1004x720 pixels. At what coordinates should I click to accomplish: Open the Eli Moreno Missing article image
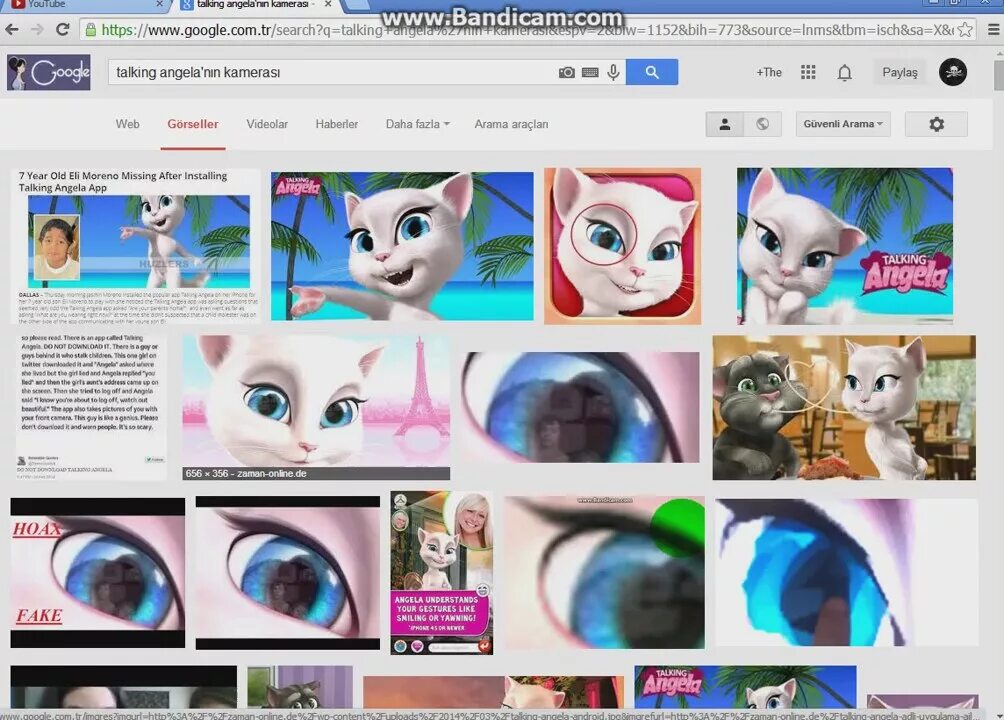click(x=136, y=245)
